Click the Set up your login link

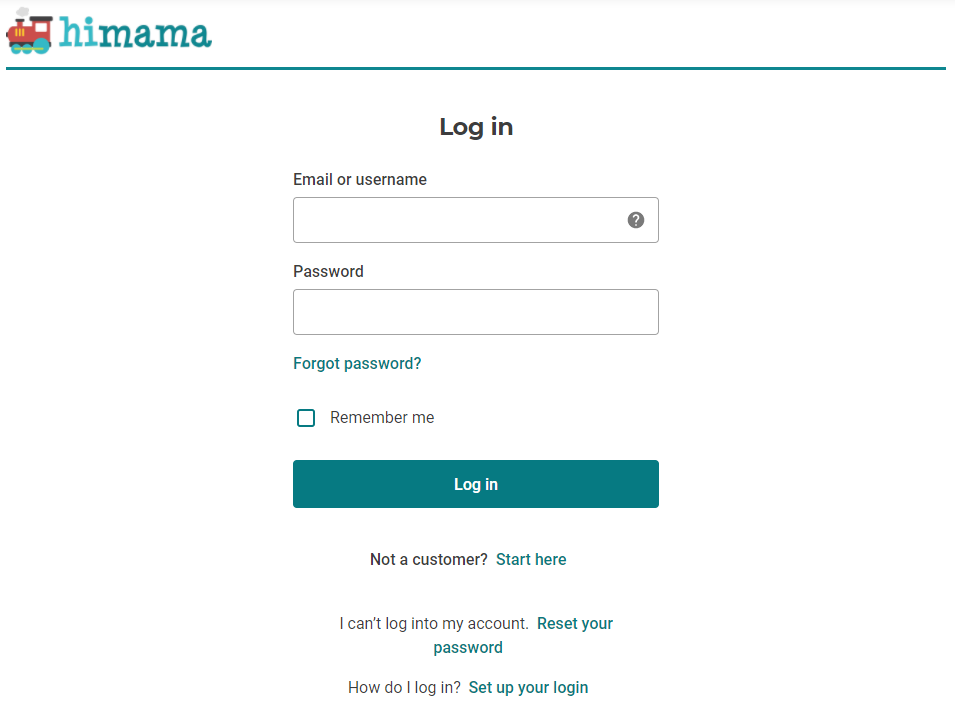coord(528,687)
